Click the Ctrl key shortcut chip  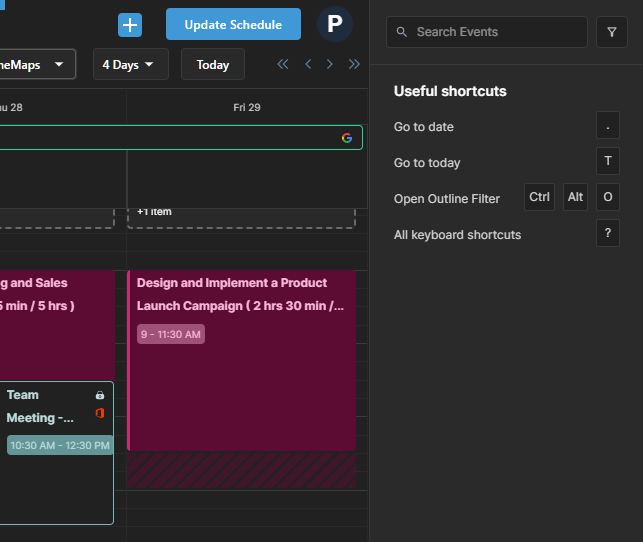(x=539, y=197)
